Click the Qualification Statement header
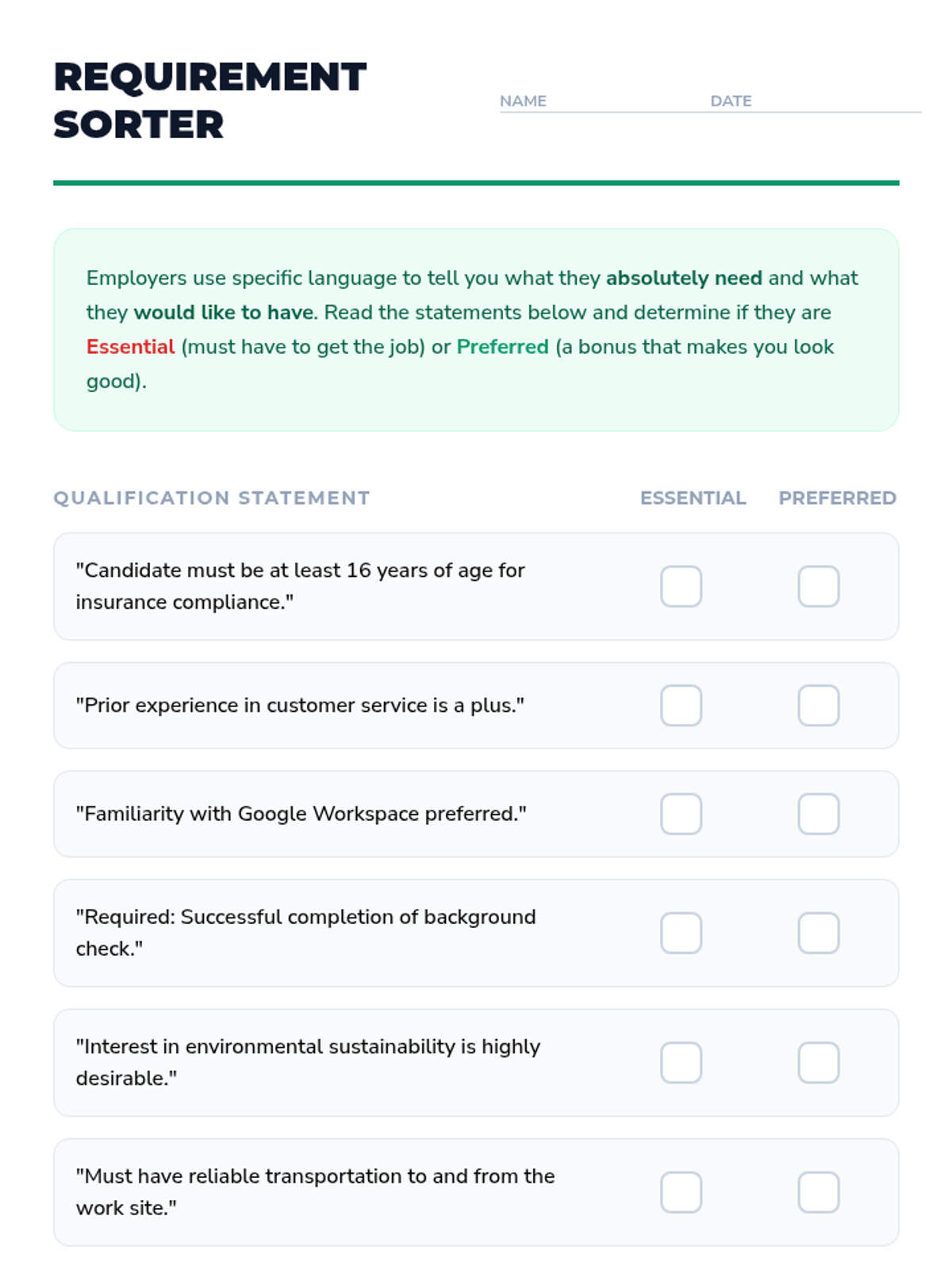Image resolution: width=952 pixels, height=1270 pixels. point(212,498)
